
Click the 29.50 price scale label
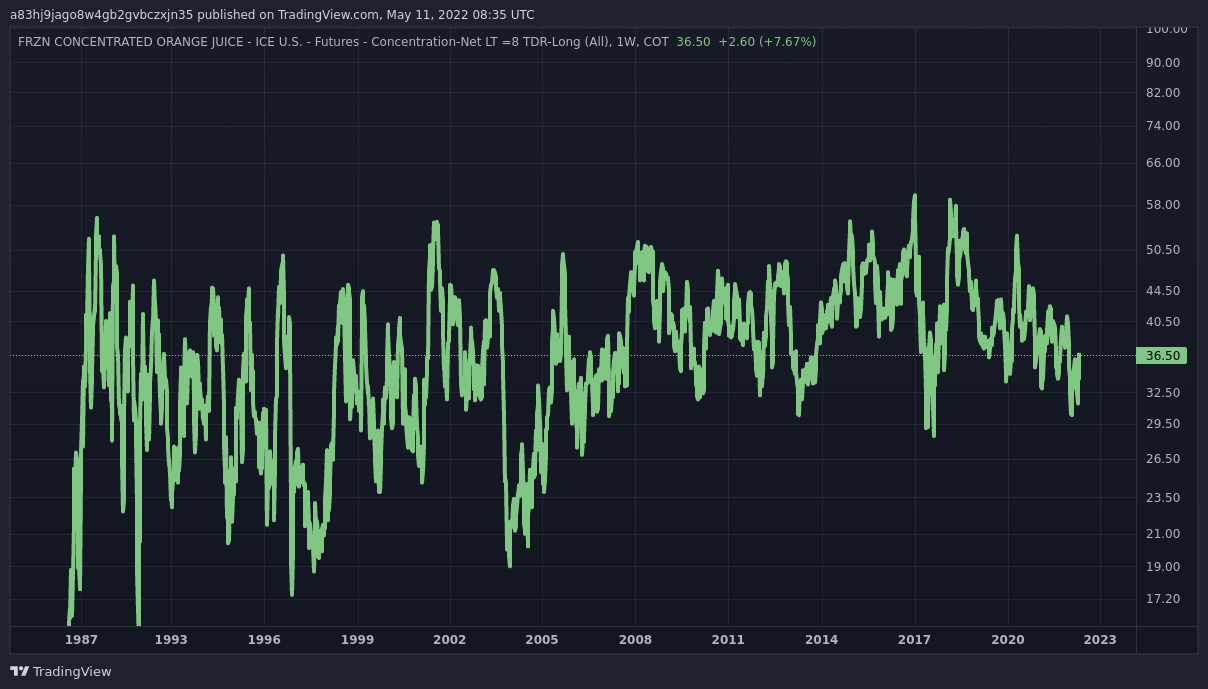click(x=1163, y=424)
